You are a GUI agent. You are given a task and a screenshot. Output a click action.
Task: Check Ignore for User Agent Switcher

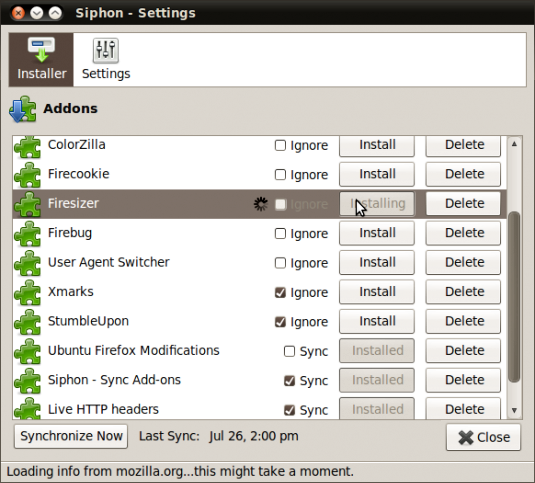(280, 263)
